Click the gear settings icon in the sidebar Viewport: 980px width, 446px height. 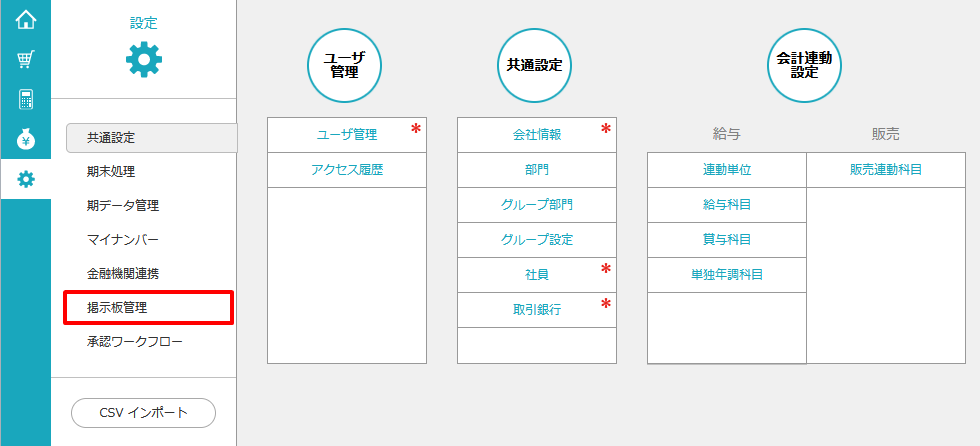click(x=26, y=179)
